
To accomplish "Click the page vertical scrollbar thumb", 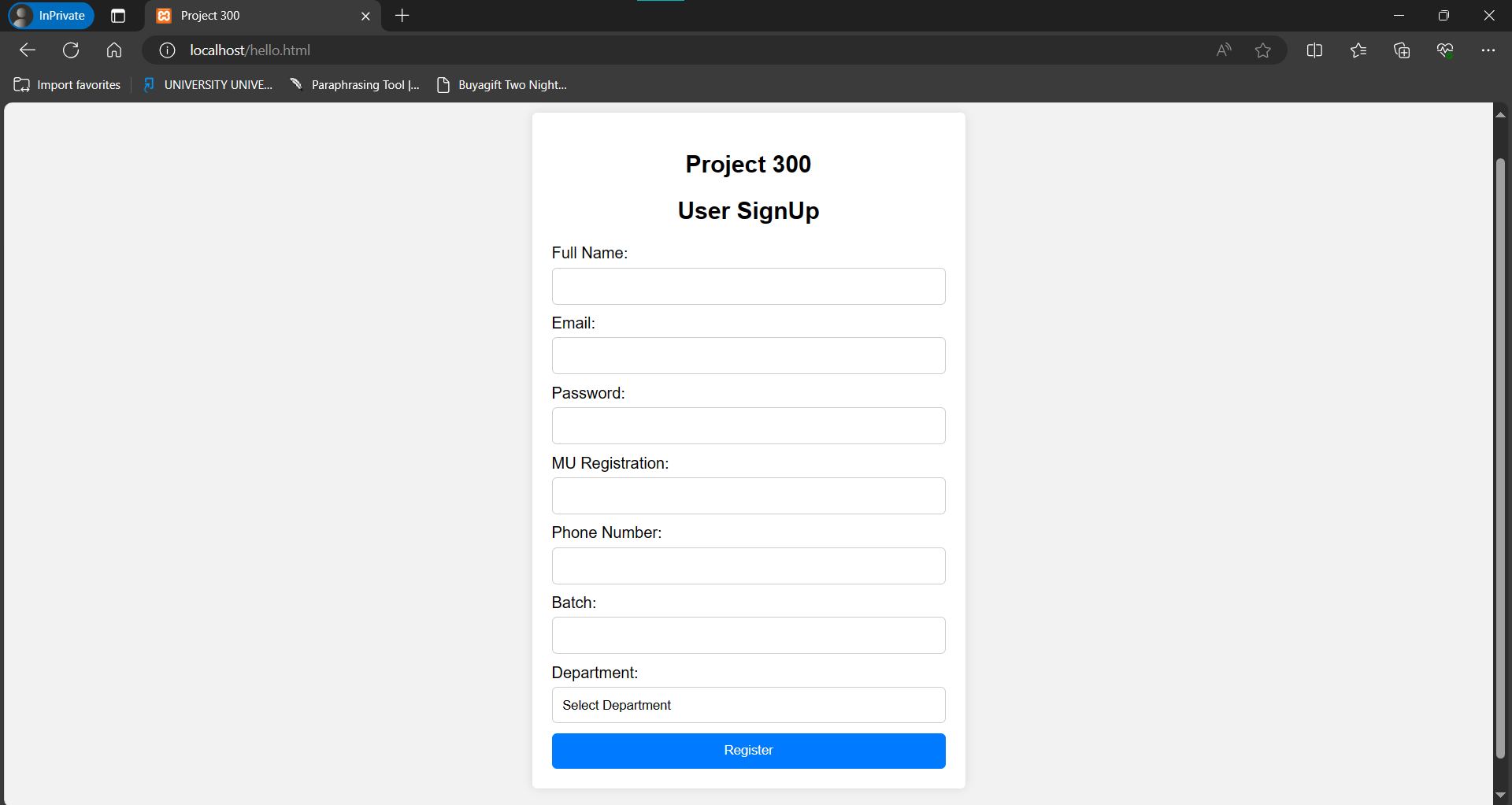I will click(x=1500, y=458).
